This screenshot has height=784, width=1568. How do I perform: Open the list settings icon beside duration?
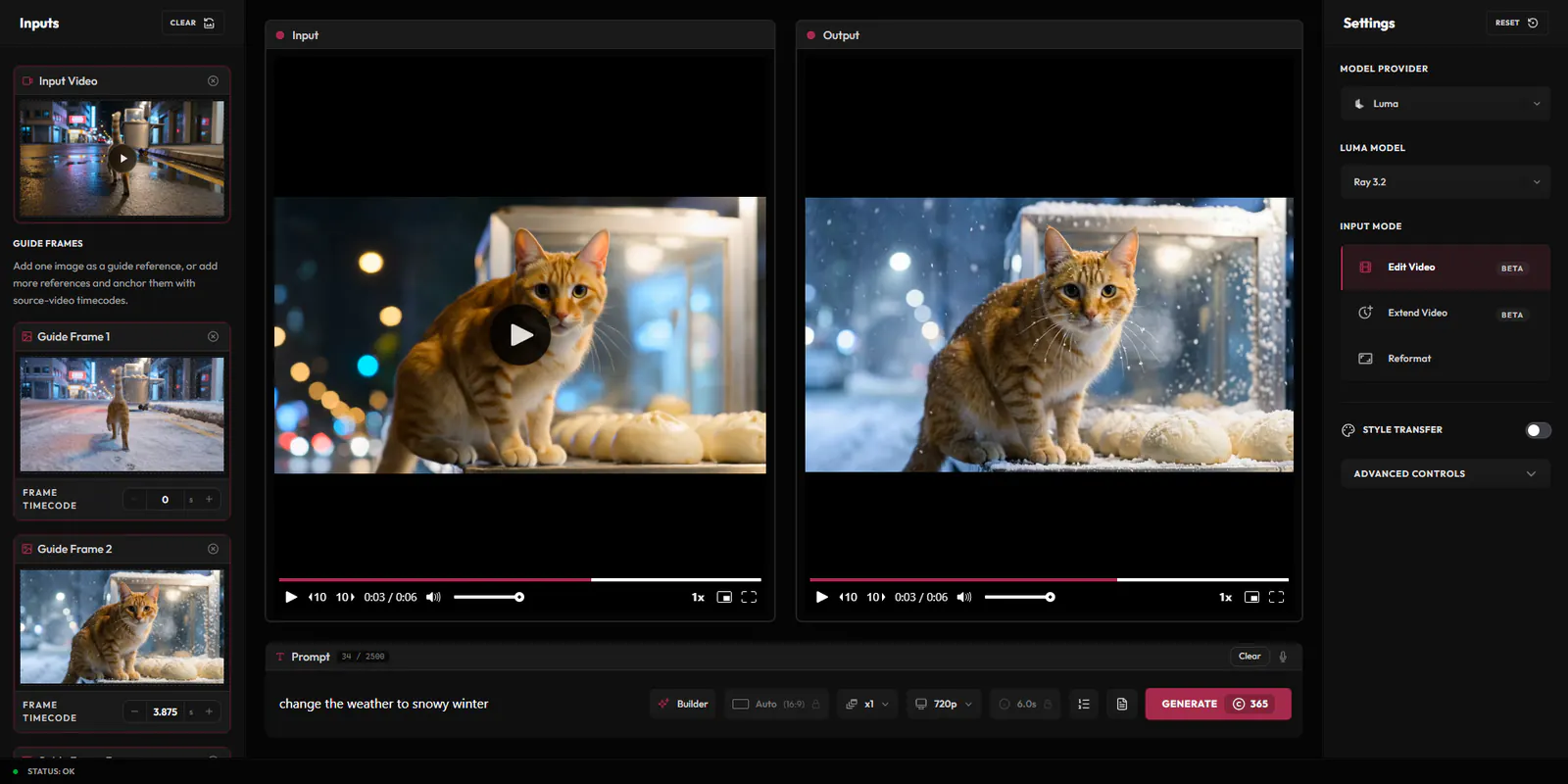tap(1083, 704)
